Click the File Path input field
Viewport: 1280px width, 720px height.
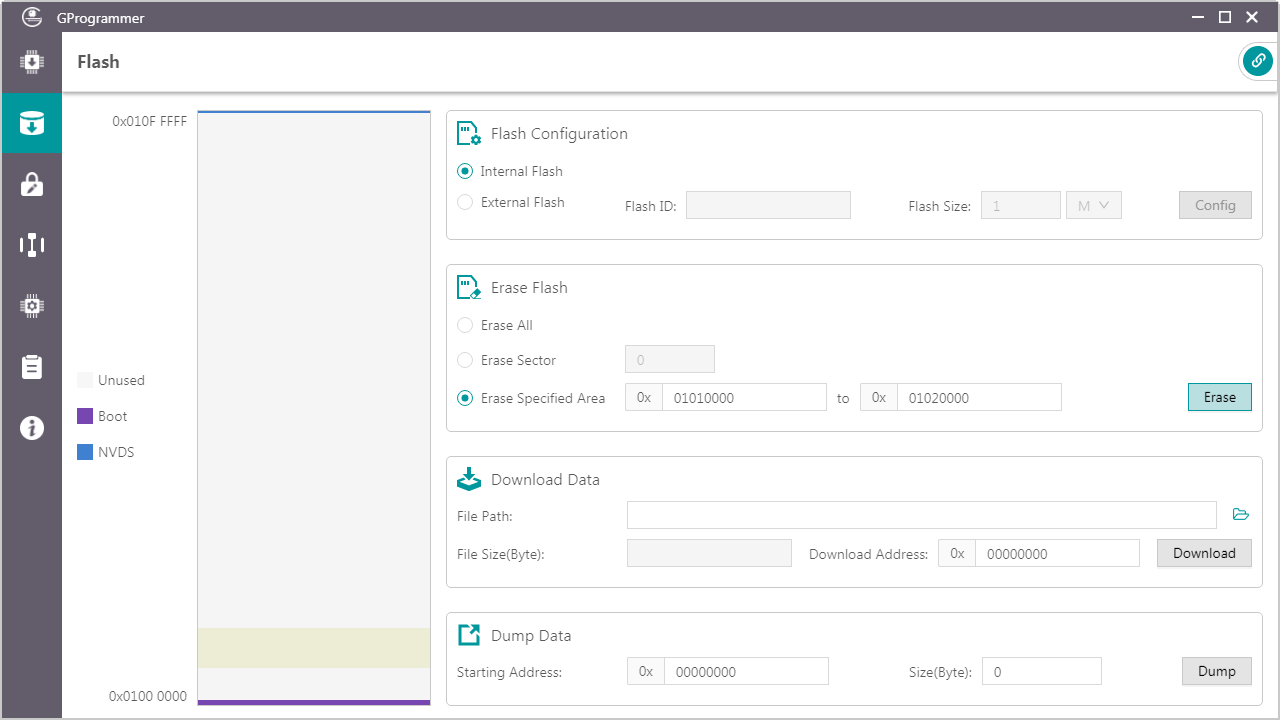click(920, 515)
